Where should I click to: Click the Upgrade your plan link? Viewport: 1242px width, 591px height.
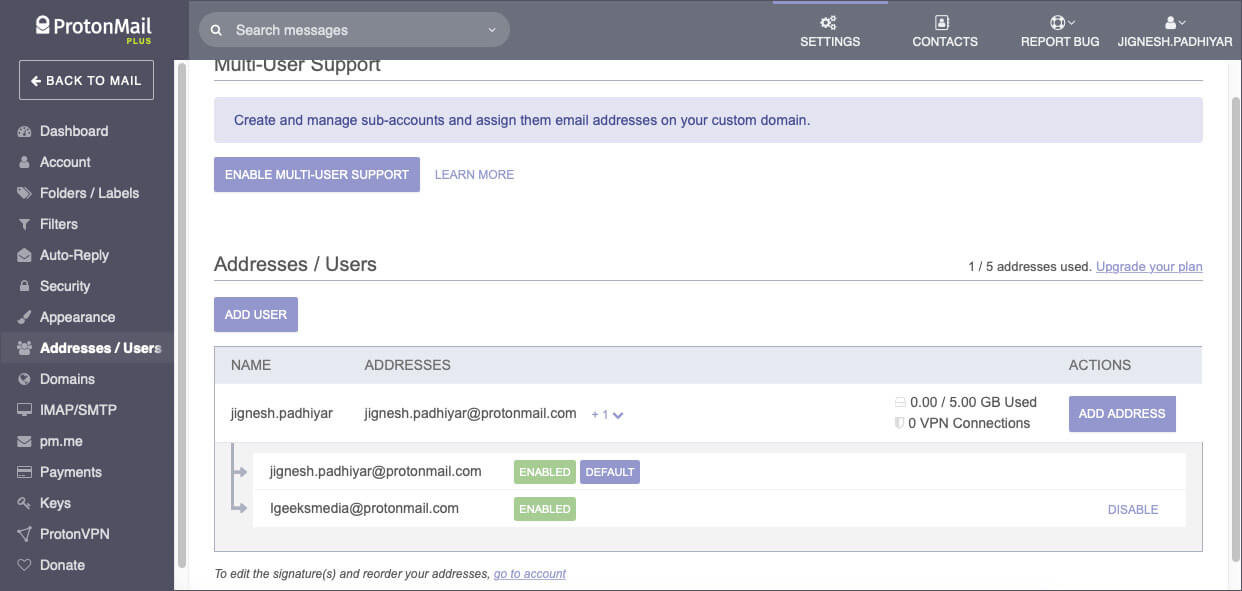1149,267
